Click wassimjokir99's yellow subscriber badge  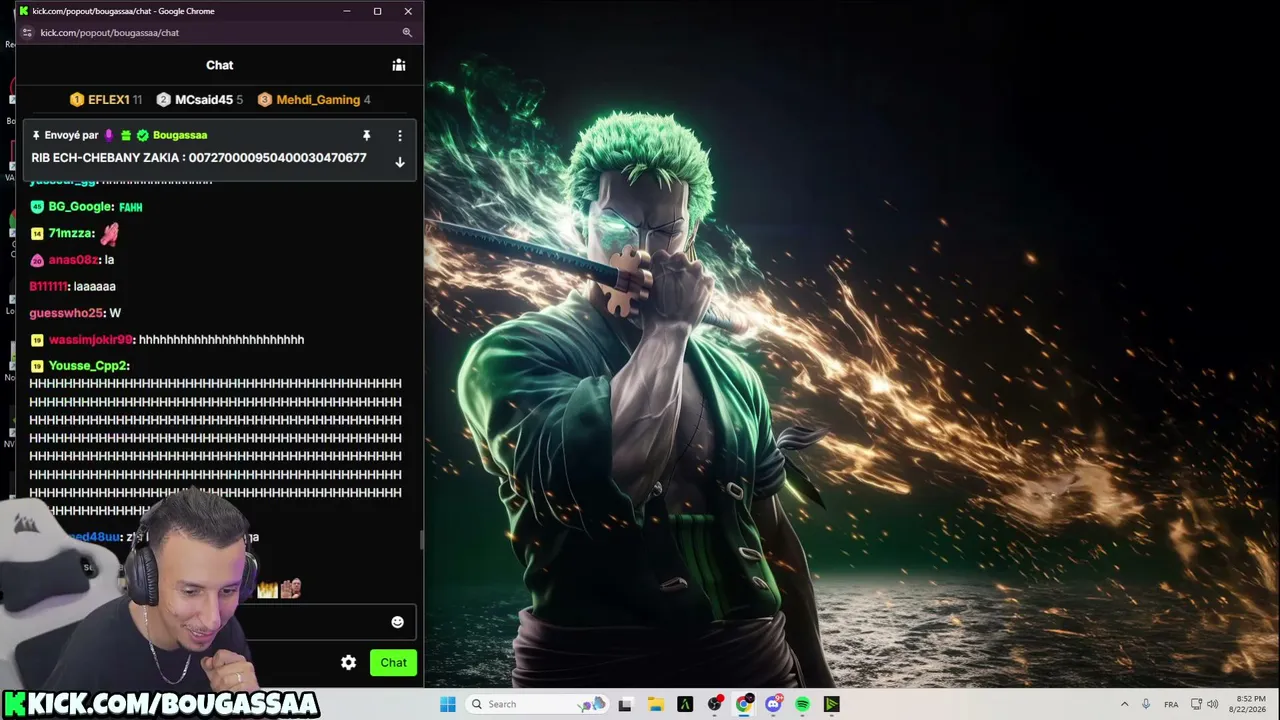coord(37,340)
